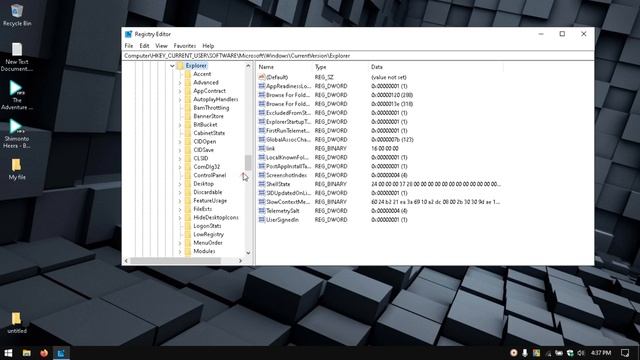This screenshot has width=640, height=360.
Task: Select PostAppInstallTa... value icon
Action: click(x=262, y=166)
